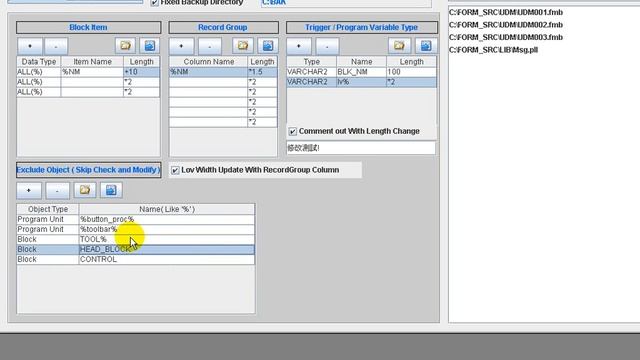This screenshot has height=360, width=640.
Task: Toggle Lov Width Update With RecordGroup Column
Action: [175, 170]
